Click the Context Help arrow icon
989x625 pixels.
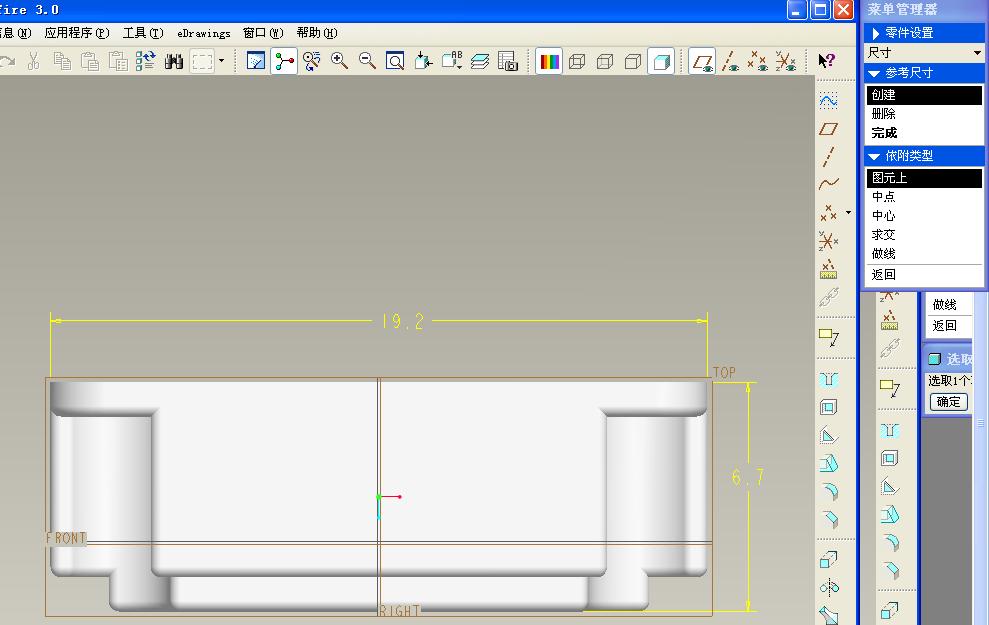(x=826, y=61)
